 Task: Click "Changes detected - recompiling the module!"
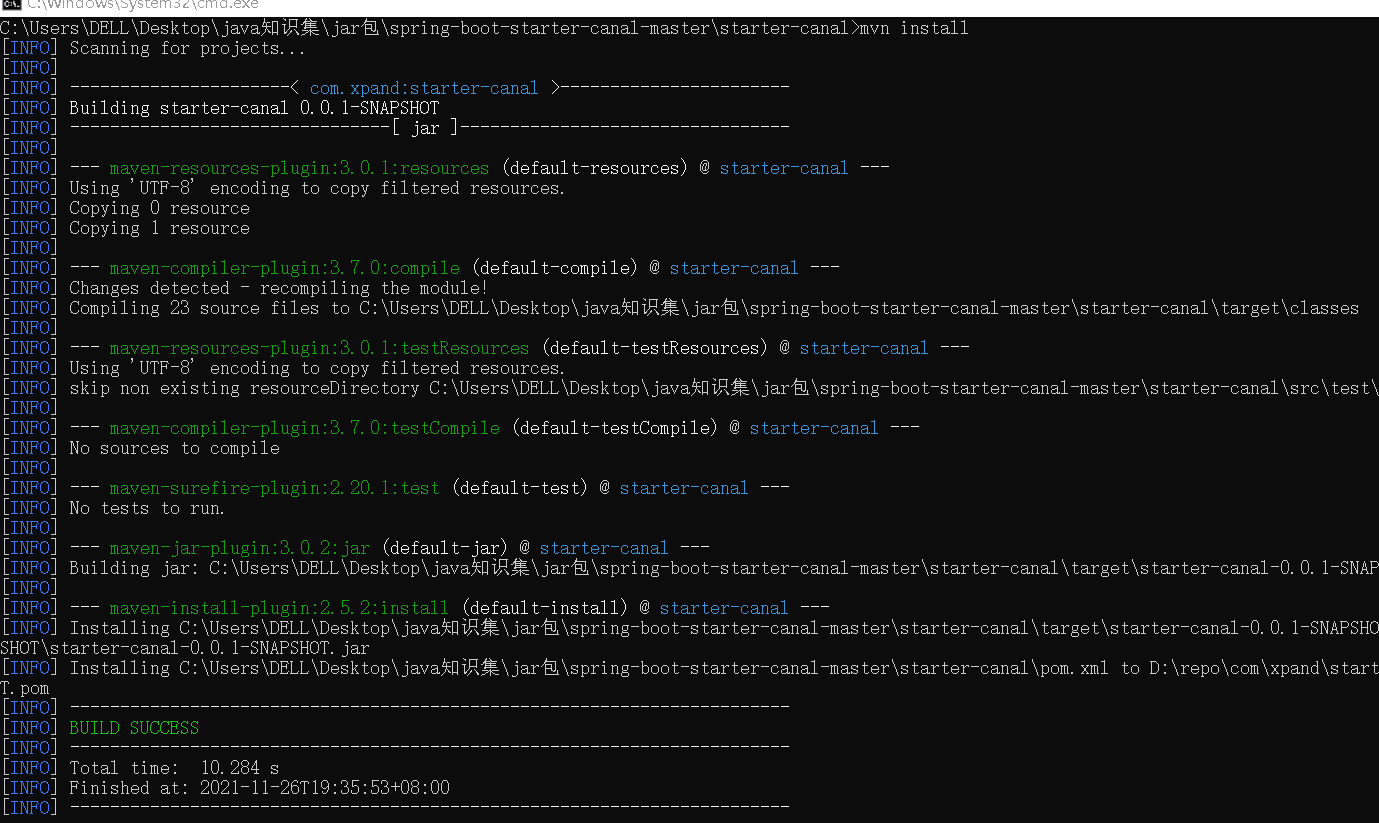point(279,288)
